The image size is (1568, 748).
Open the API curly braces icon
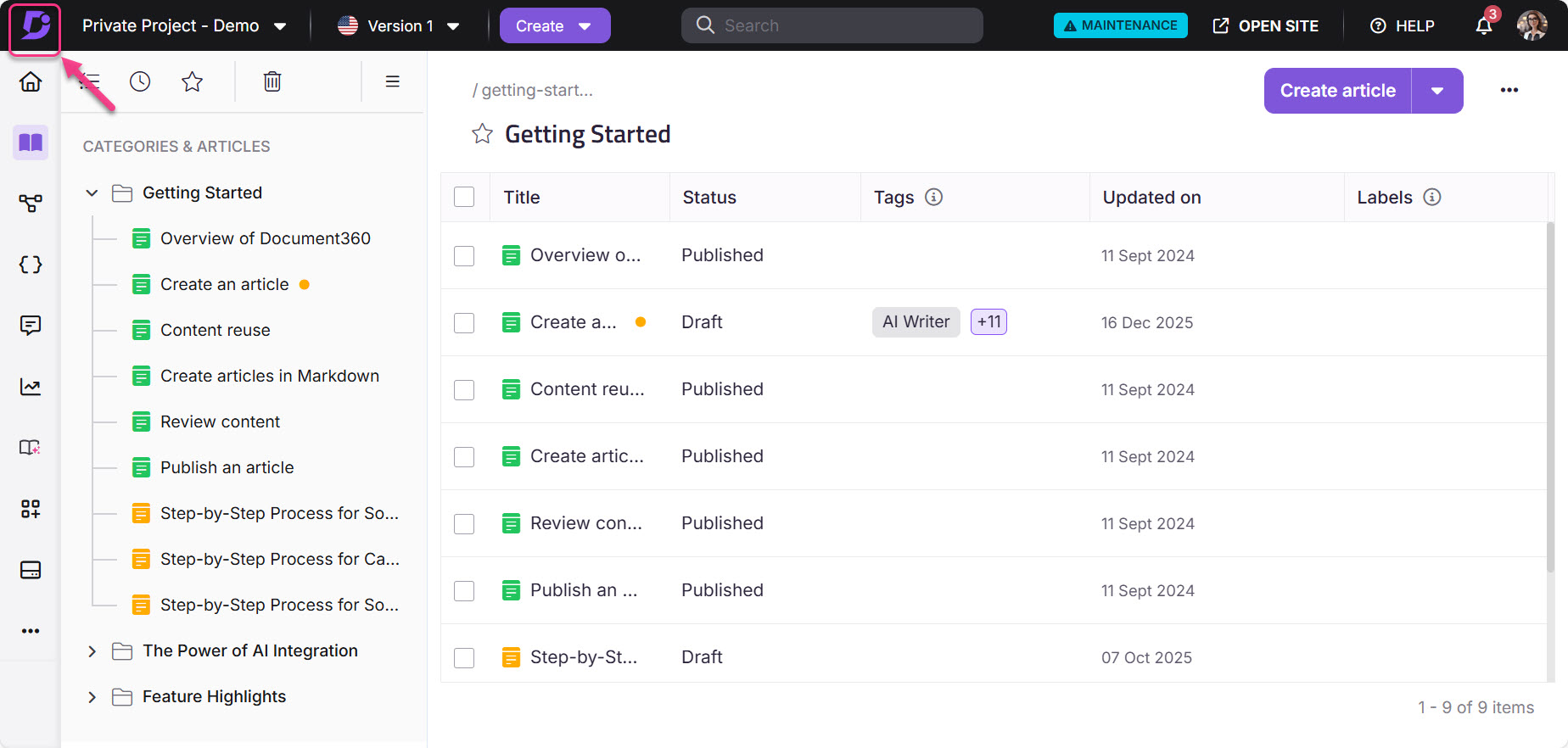(31, 265)
